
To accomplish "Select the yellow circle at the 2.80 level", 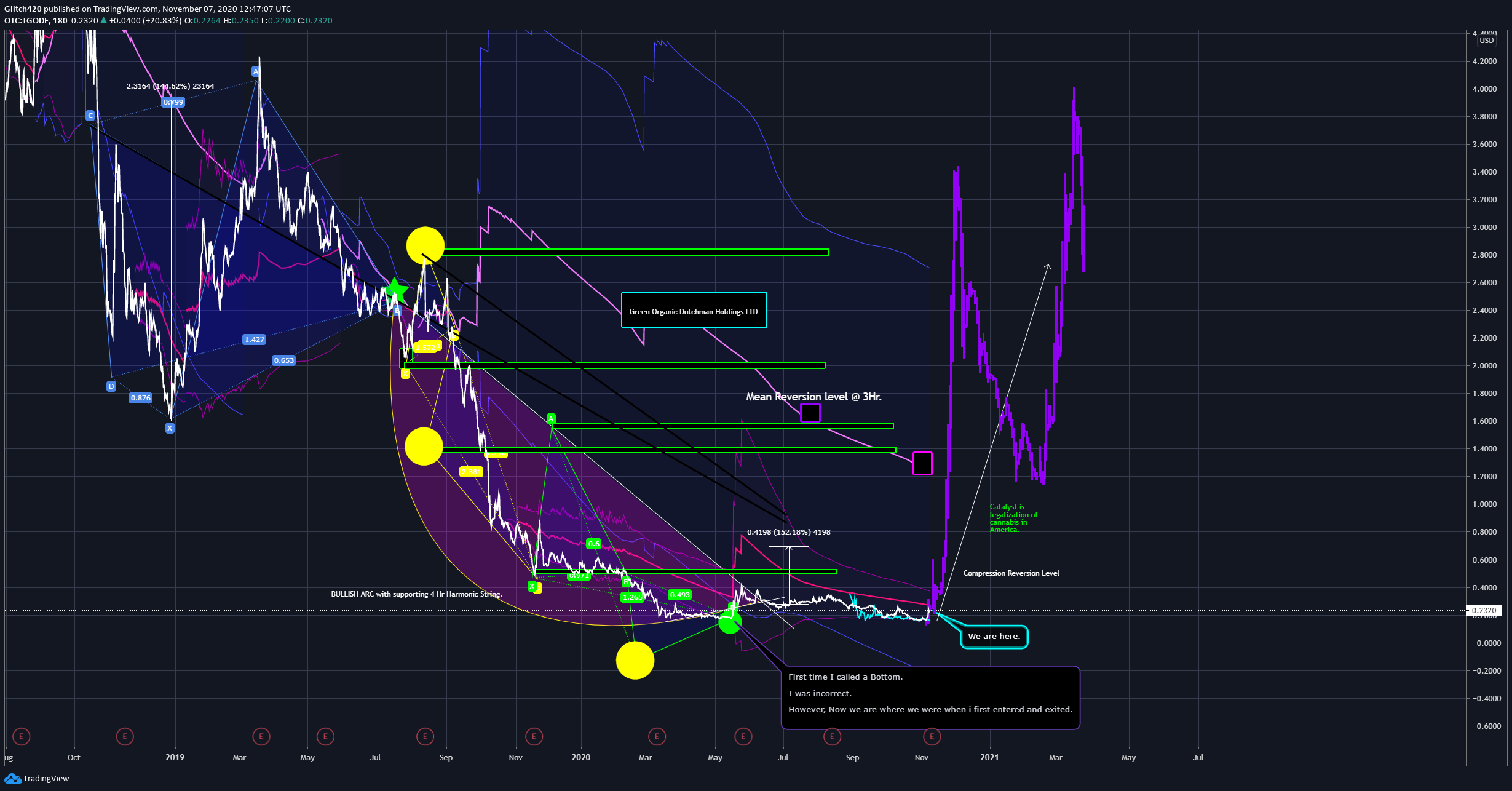I will tap(425, 246).
